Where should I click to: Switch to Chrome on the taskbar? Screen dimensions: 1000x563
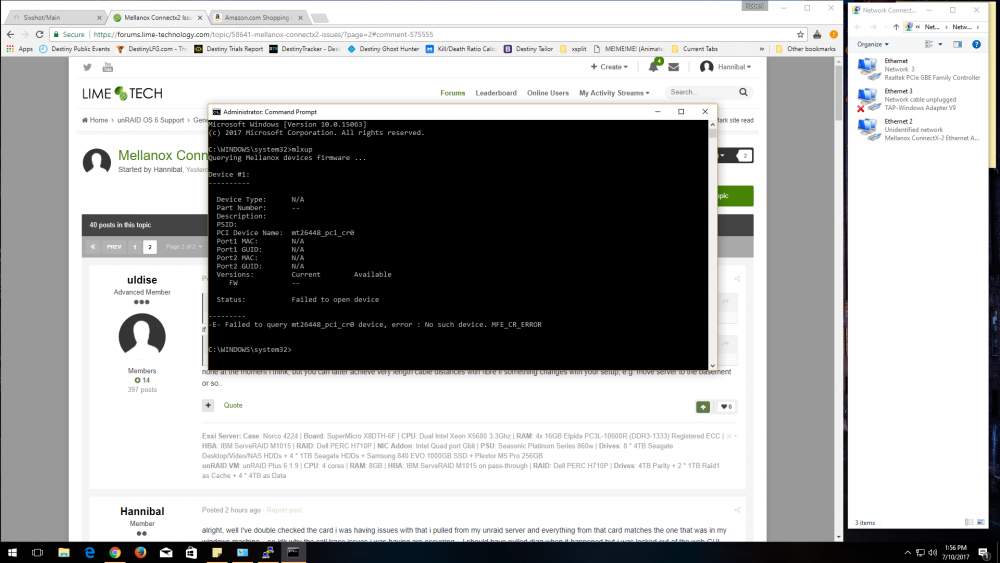click(115, 553)
